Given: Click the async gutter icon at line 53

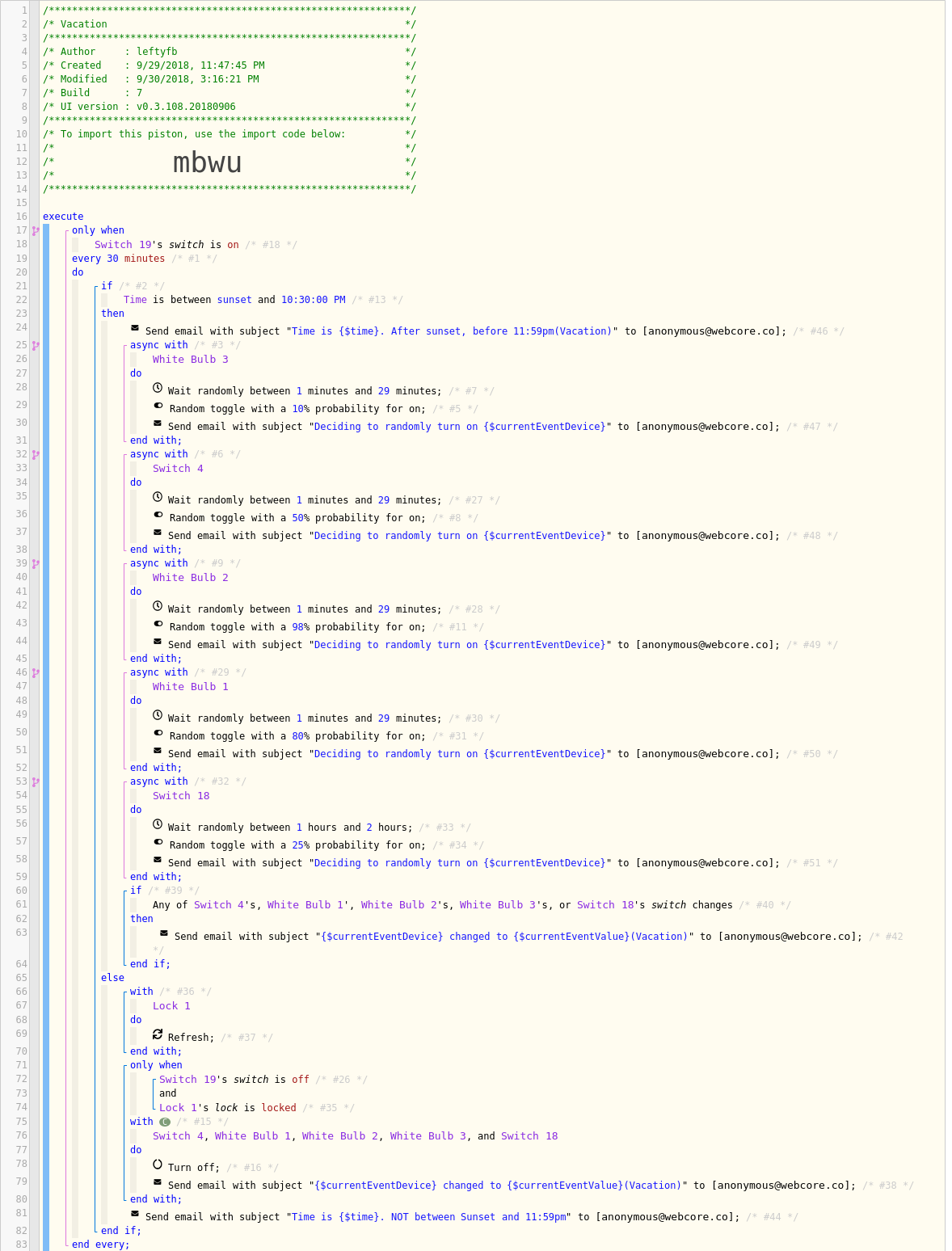Looking at the screenshot, I should point(36,781).
